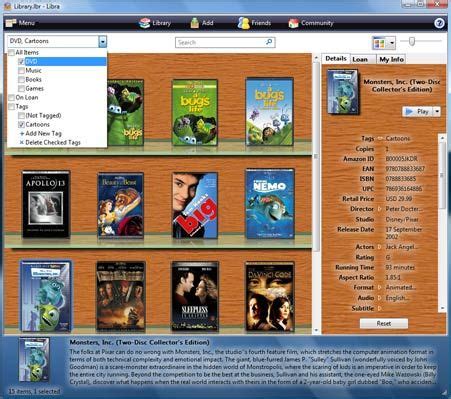The width and height of the screenshot is (451, 399).
Task: Uncheck the DVD checkbox
Action: [x=21, y=62]
